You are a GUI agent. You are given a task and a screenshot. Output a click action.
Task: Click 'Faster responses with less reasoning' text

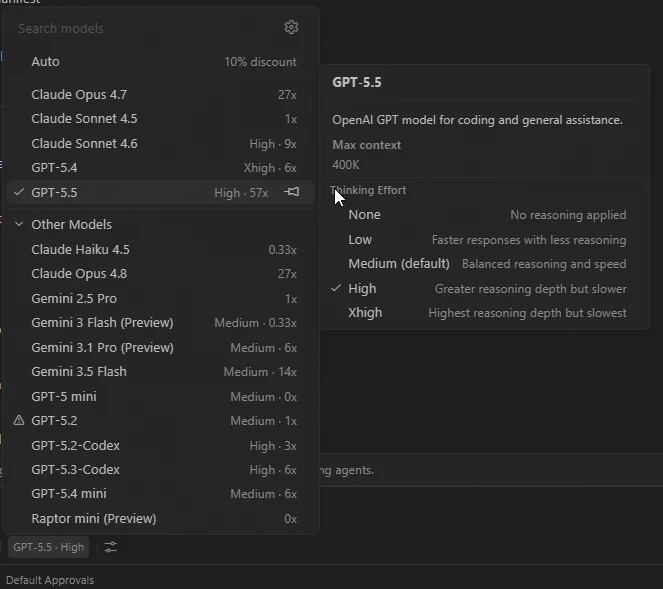click(529, 240)
